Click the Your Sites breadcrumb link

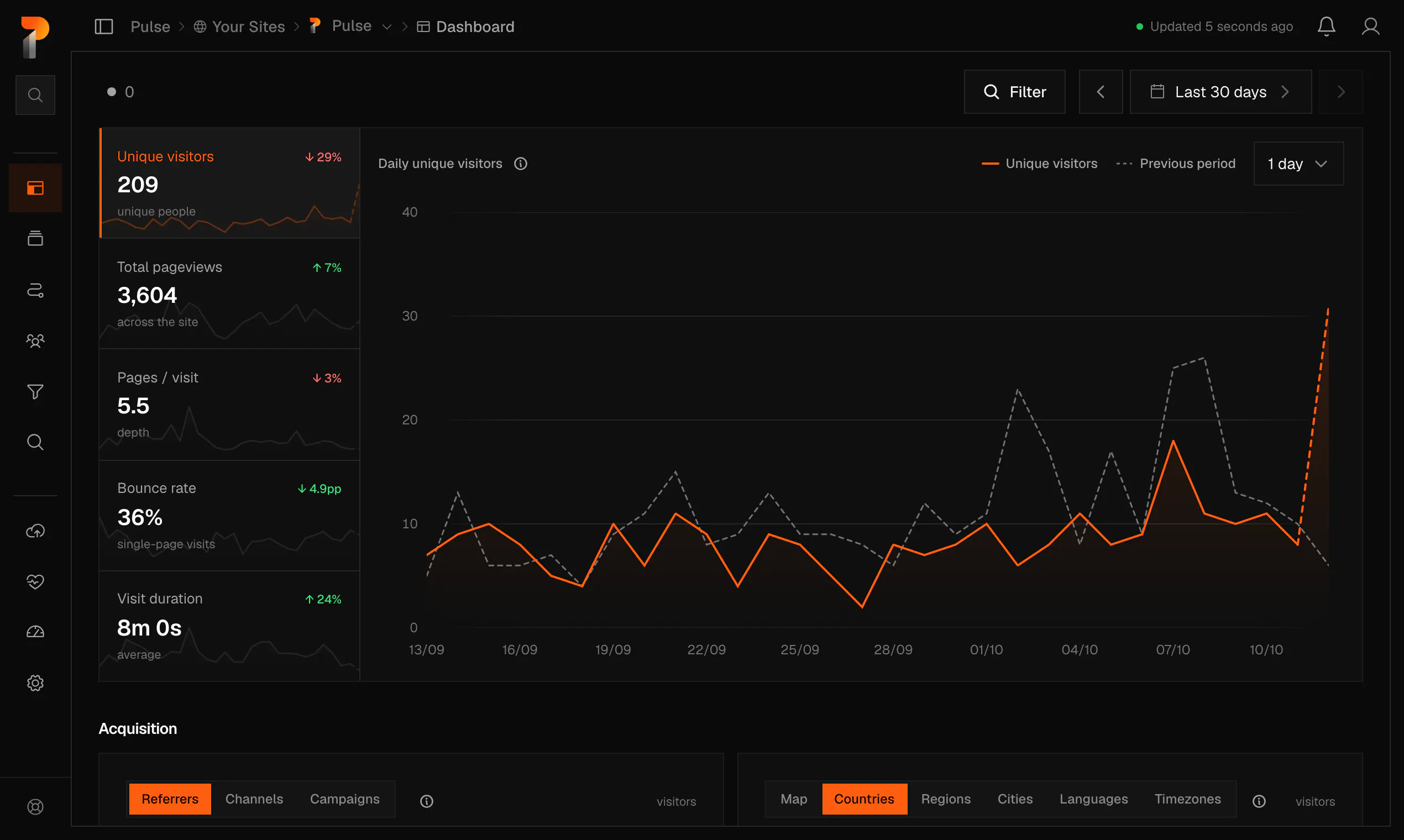[x=239, y=27]
